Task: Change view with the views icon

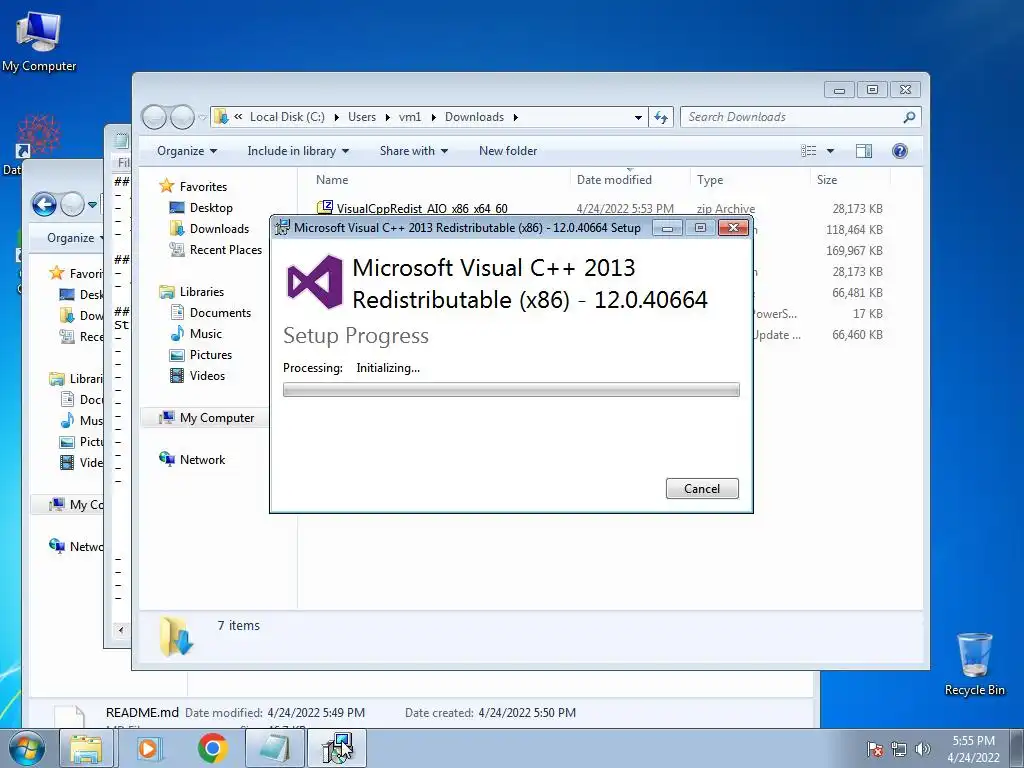Action: point(808,151)
